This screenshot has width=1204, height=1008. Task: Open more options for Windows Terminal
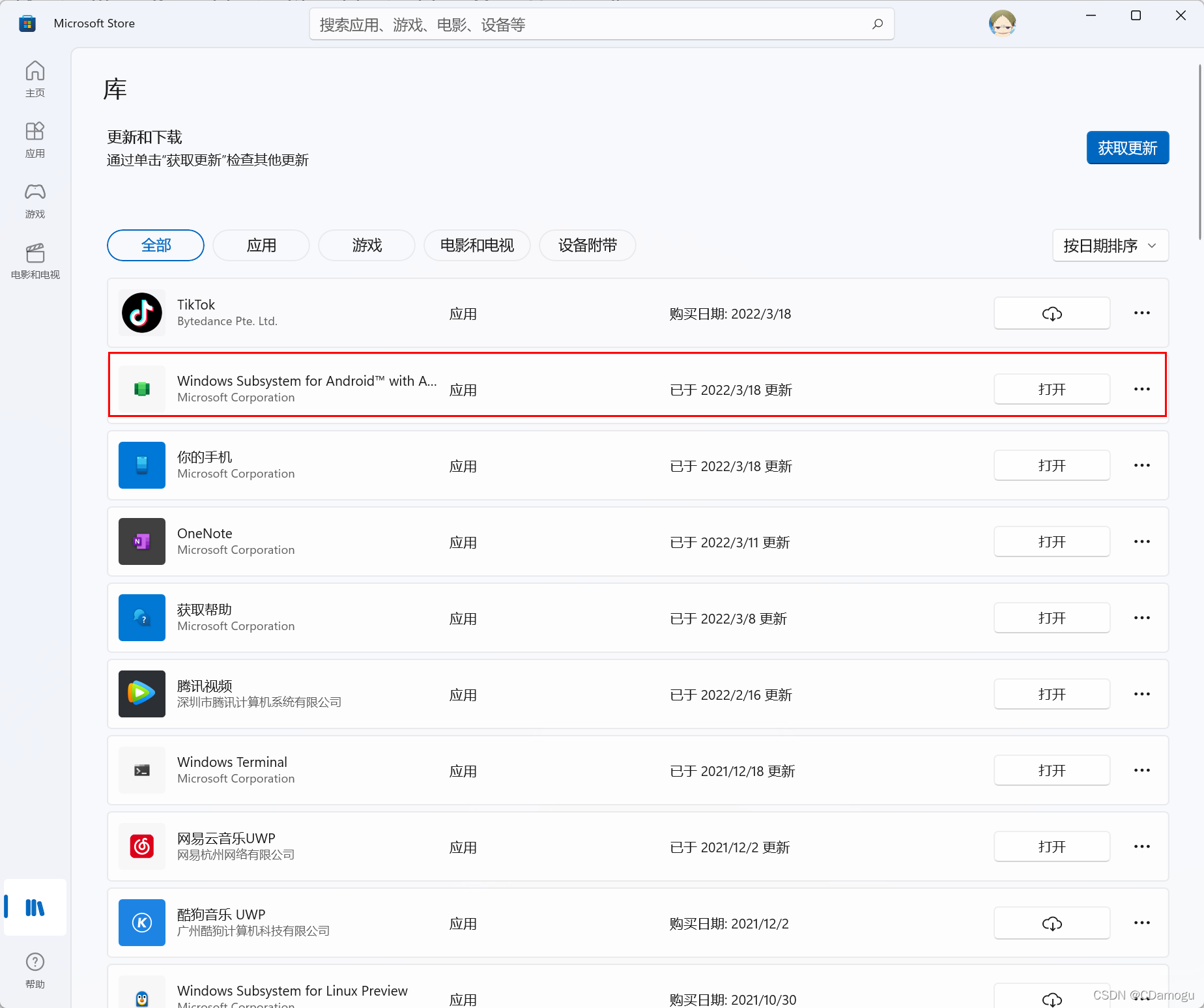[x=1142, y=770]
